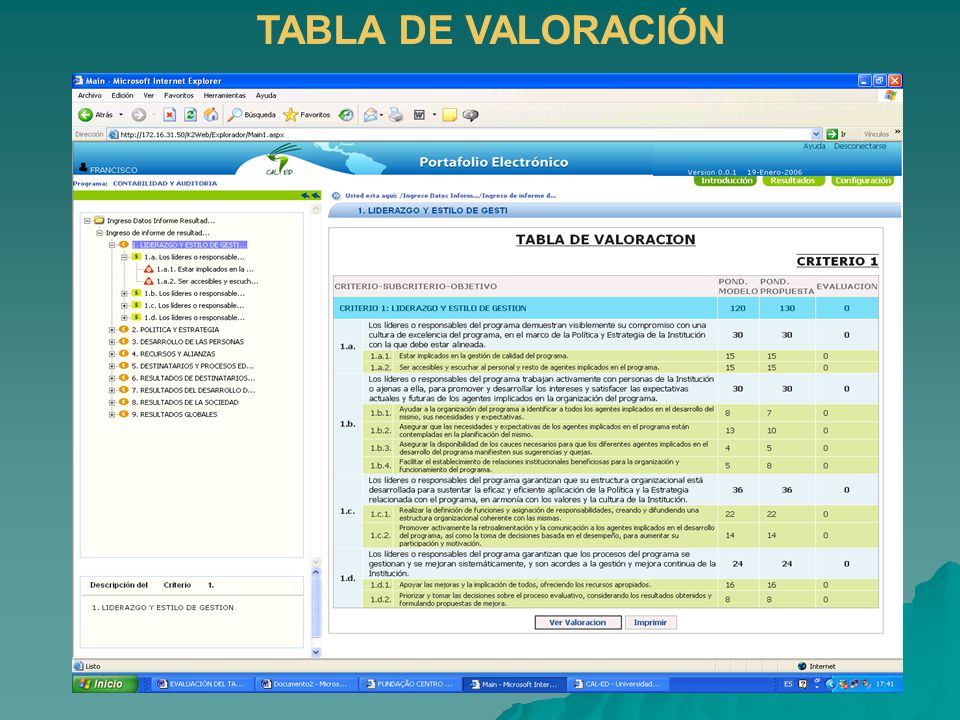Collapse 1. LIDERAZGO Y ESTILO tree node
Screen dimensions: 960x720
pos(112,245)
